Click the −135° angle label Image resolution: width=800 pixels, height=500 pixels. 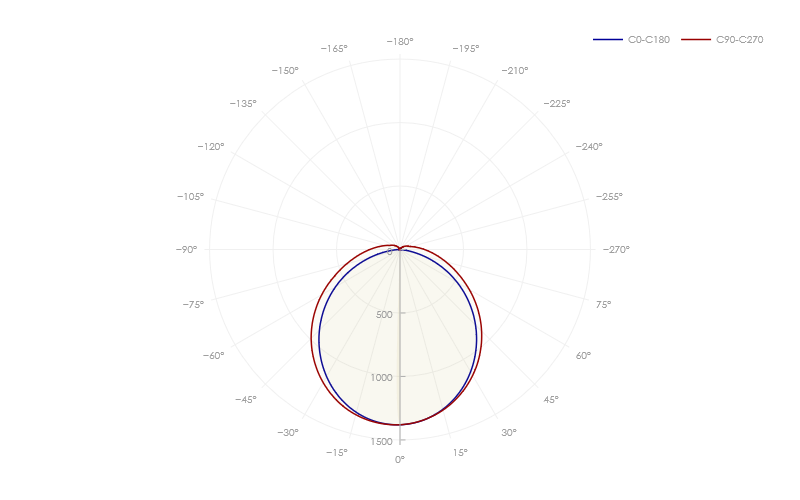coord(243,104)
